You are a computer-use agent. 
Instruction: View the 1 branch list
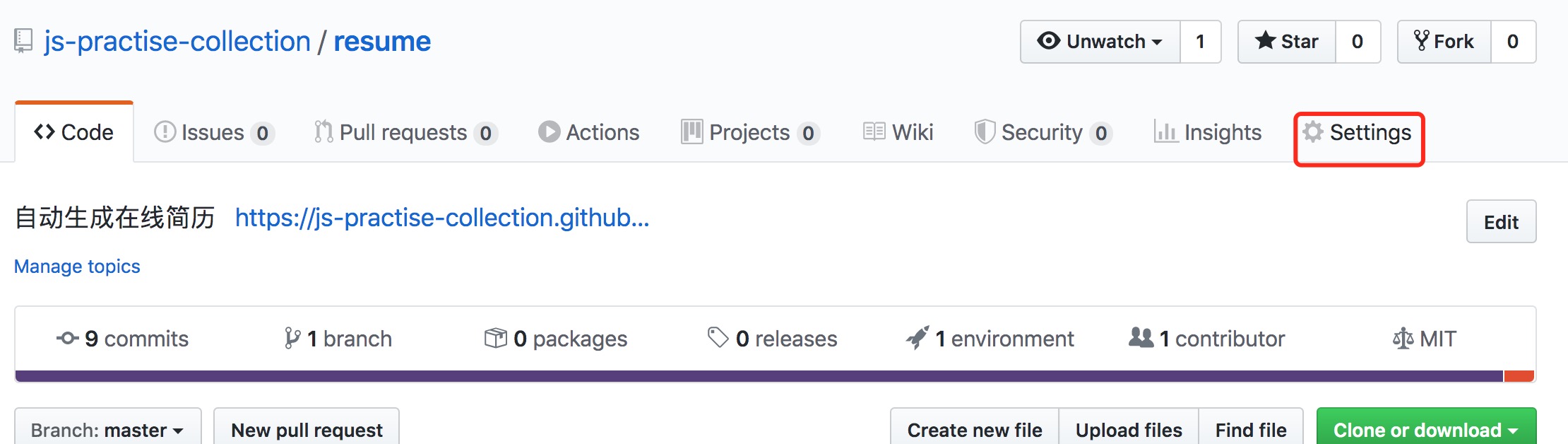(338, 339)
